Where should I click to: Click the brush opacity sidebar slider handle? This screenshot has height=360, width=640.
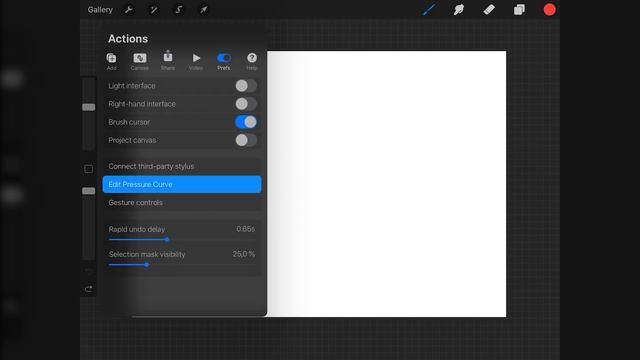(x=89, y=191)
